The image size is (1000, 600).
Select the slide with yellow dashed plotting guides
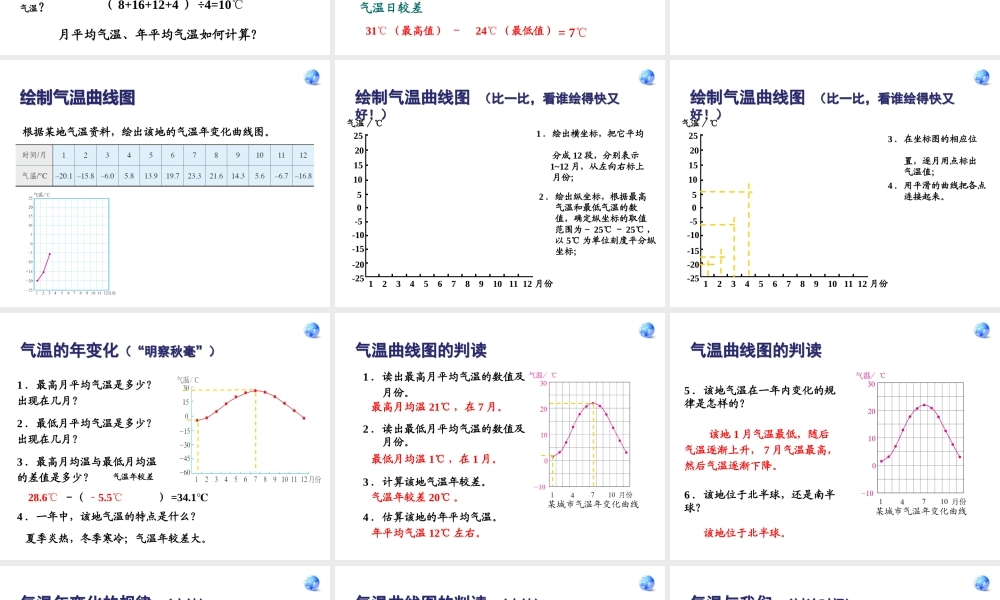(x=835, y=184)
